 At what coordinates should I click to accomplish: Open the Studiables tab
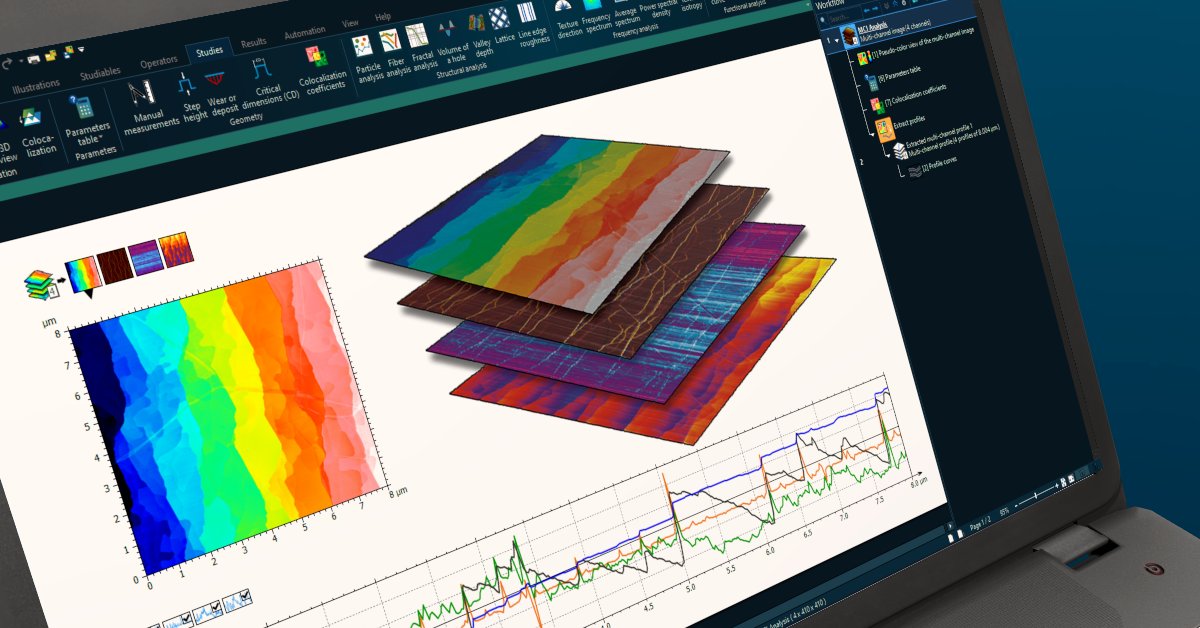99,73
